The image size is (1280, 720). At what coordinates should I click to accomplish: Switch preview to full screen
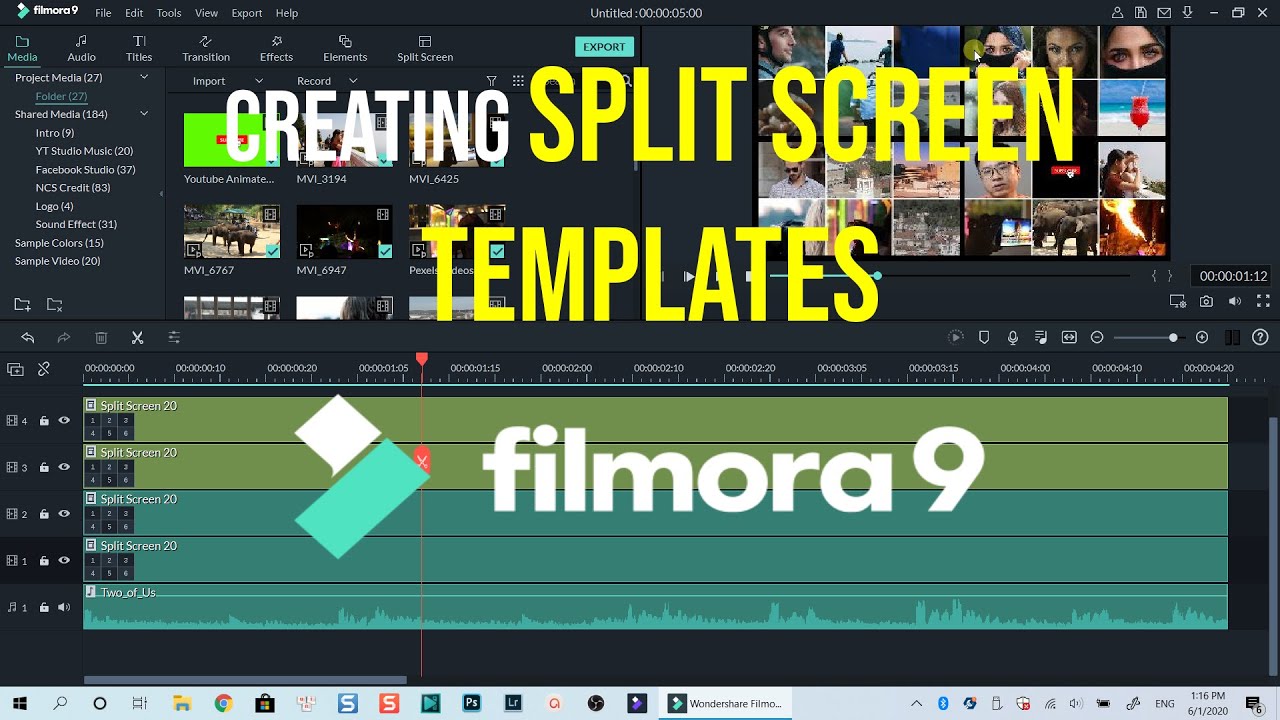click(x=1263, y=301)
